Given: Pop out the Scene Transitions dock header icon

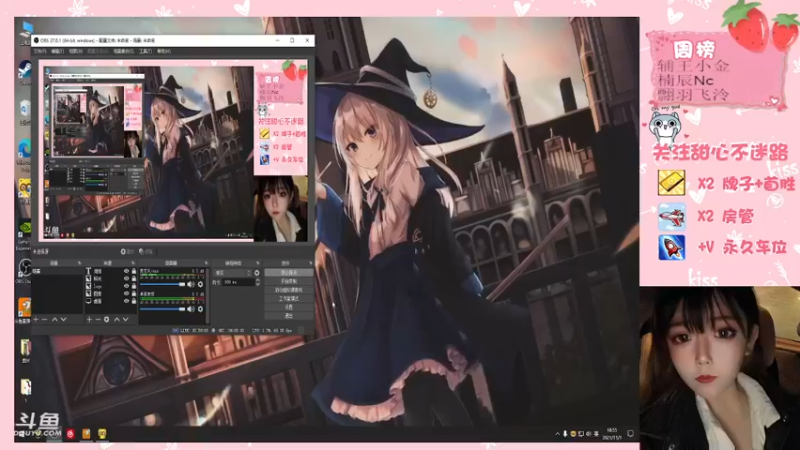Looking at the screenshot, I should [x=258, y=263].
